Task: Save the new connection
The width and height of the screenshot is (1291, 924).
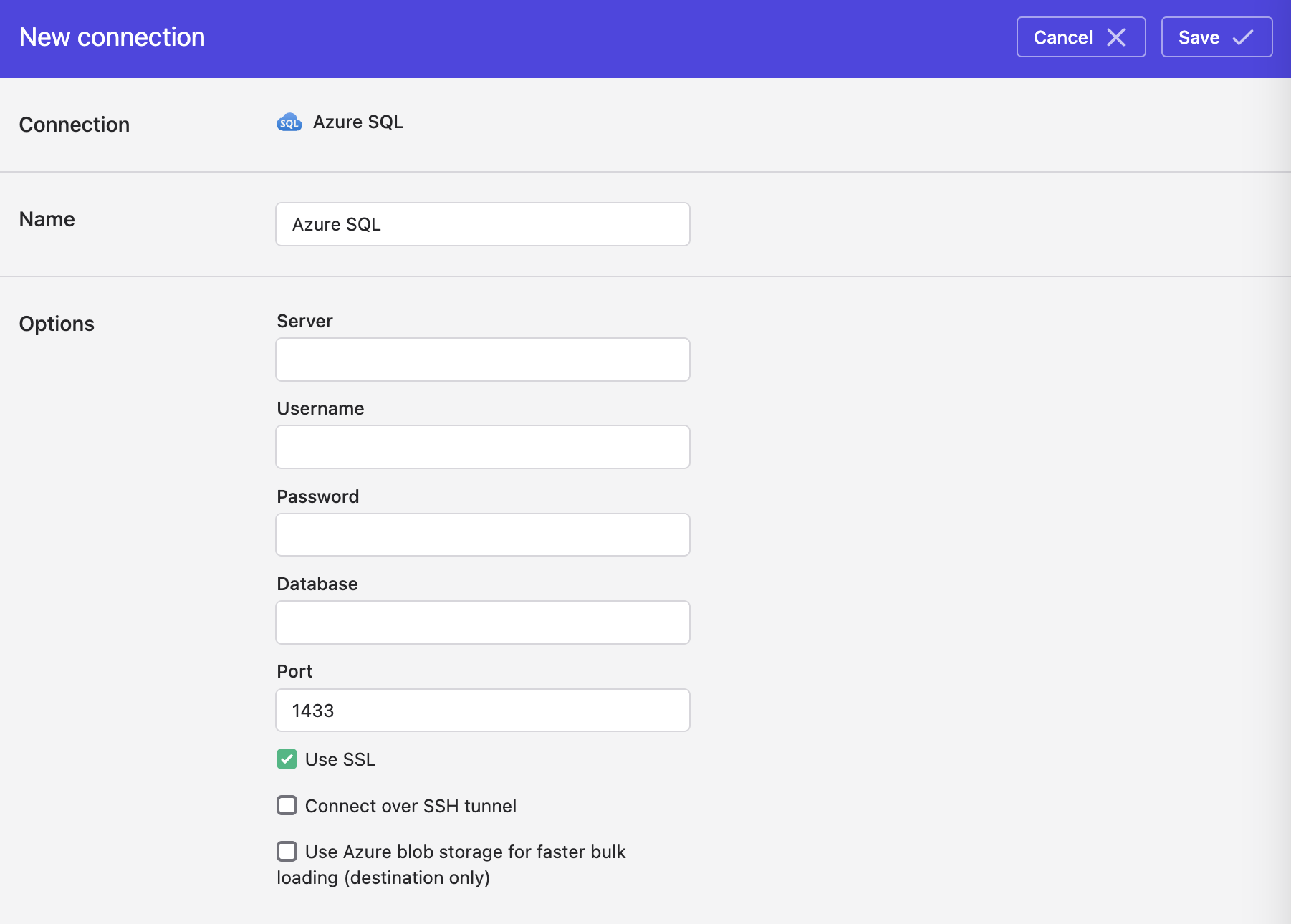Action: point(1216,37)
